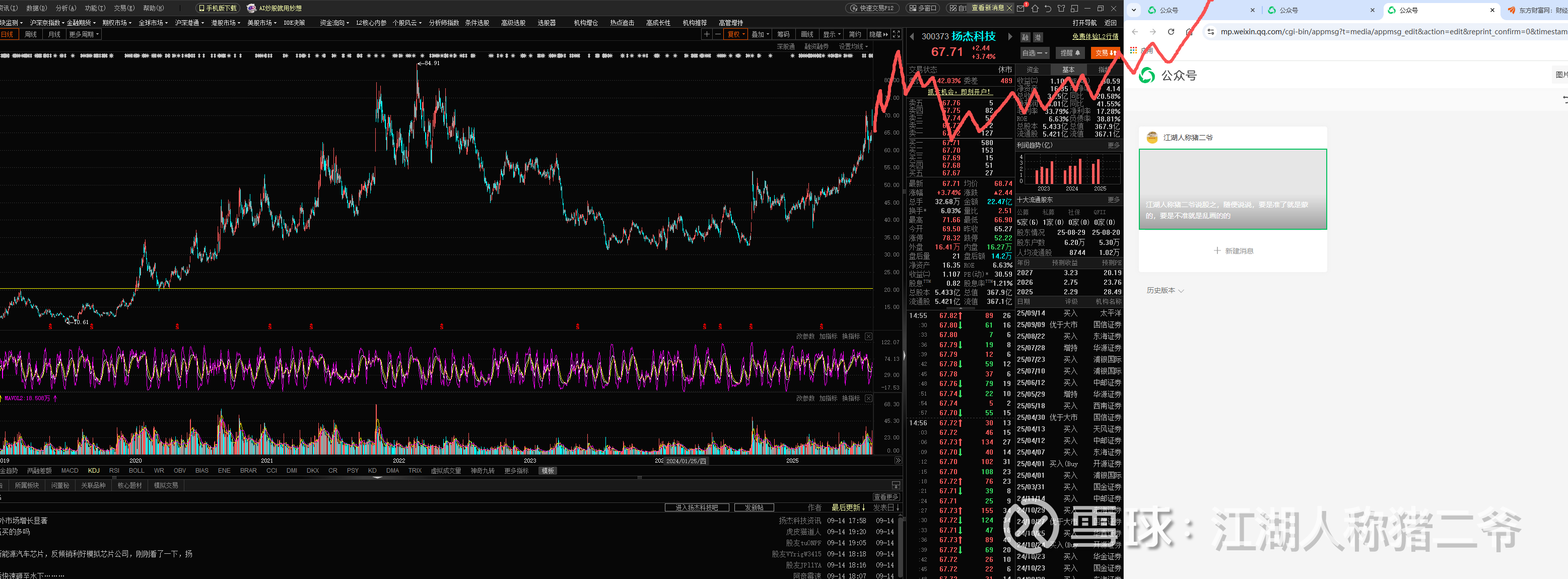Close the volume indicator panel
The height and width of the screenshot is (579, 1568).
[x=868, y=398]
